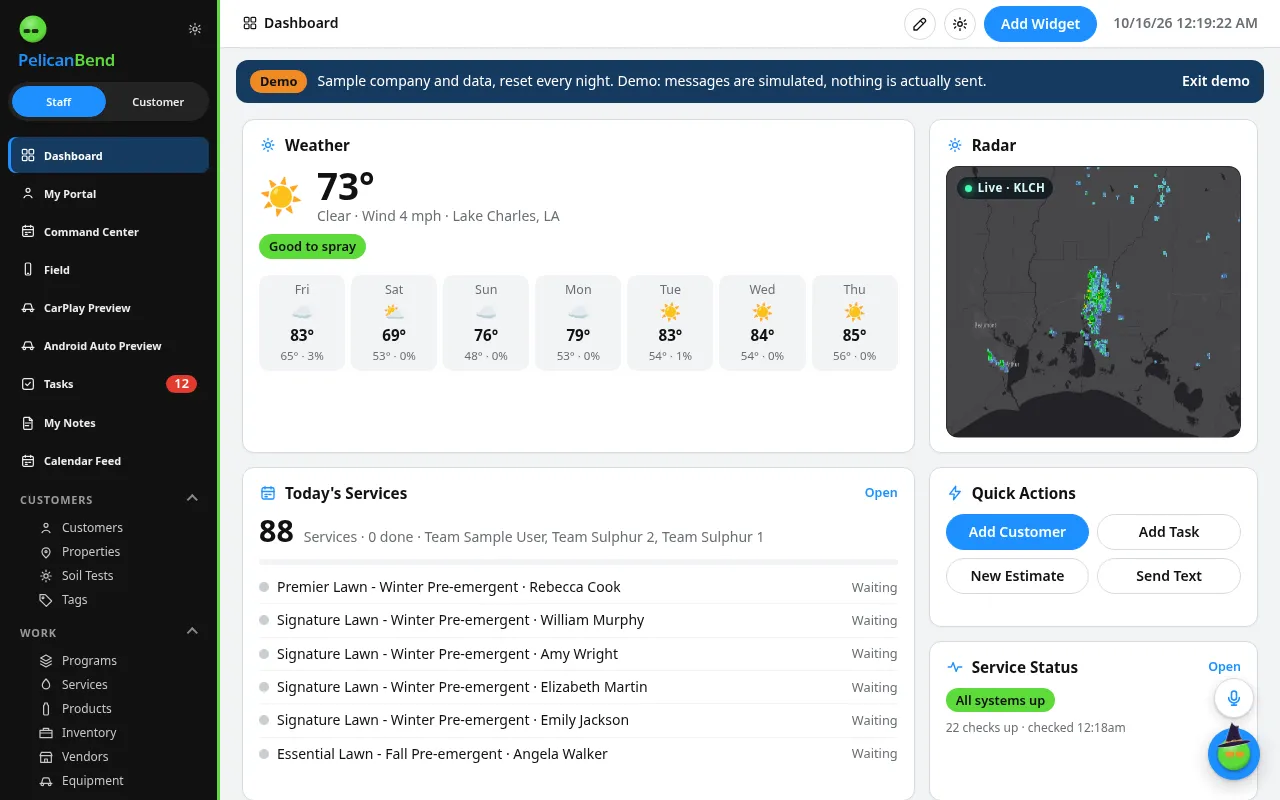
Task: Collapse the WORK sidebar section
Action: [x=193, y=632]
